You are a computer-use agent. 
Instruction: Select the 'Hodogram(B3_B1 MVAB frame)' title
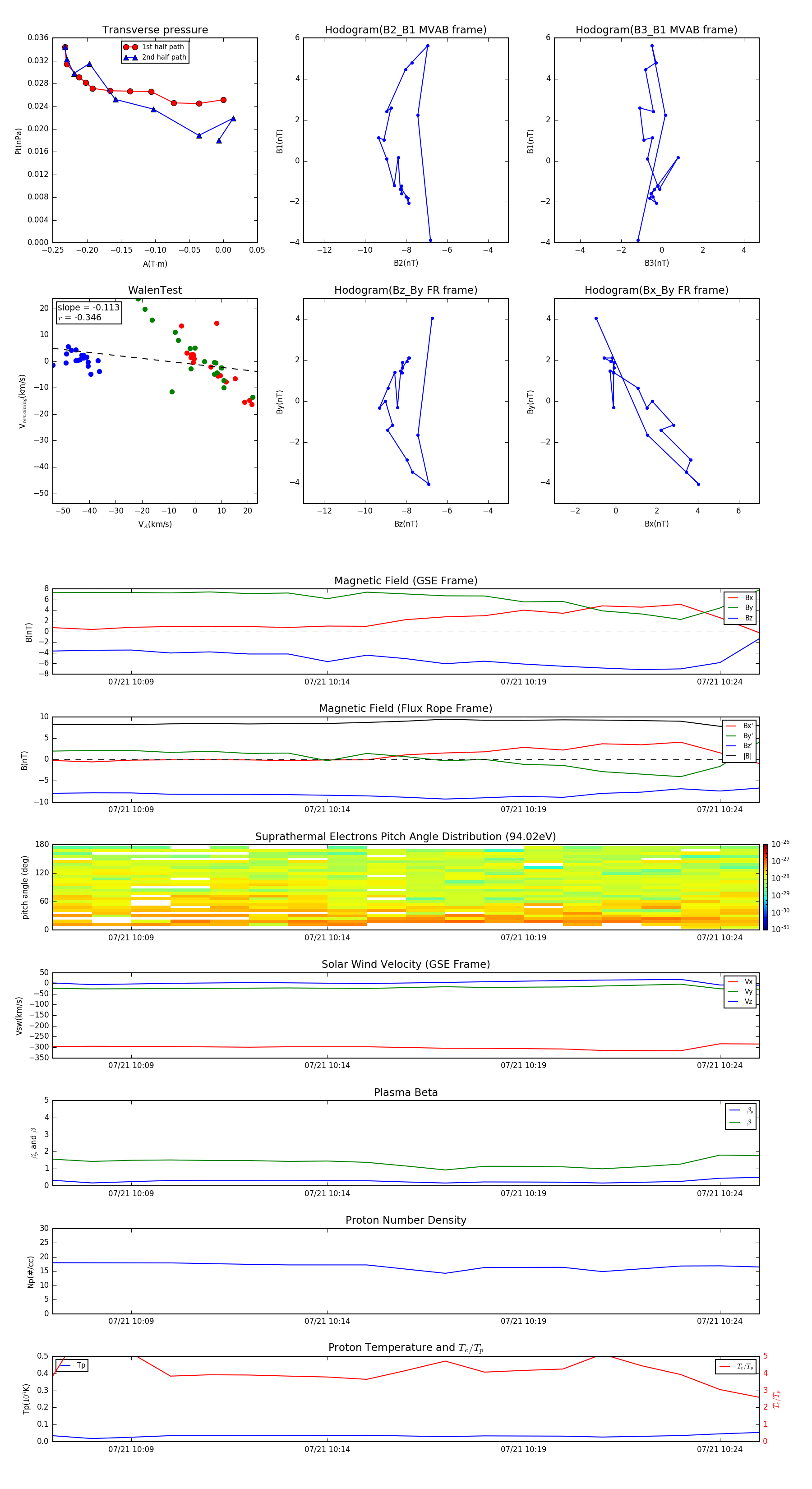tap(656, 30)
